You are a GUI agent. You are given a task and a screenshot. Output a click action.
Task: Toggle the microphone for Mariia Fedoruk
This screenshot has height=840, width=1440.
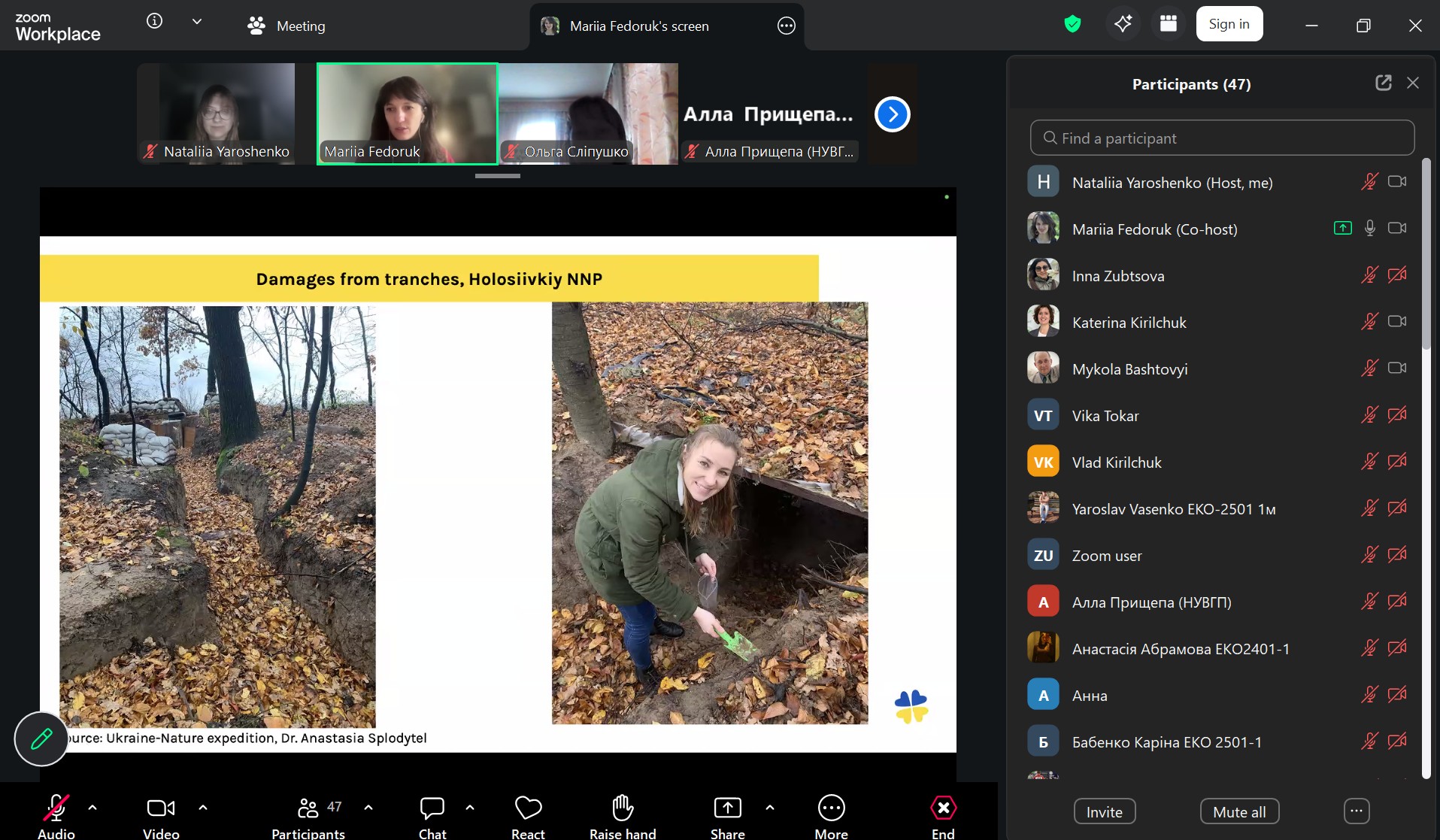(1369, 229)
